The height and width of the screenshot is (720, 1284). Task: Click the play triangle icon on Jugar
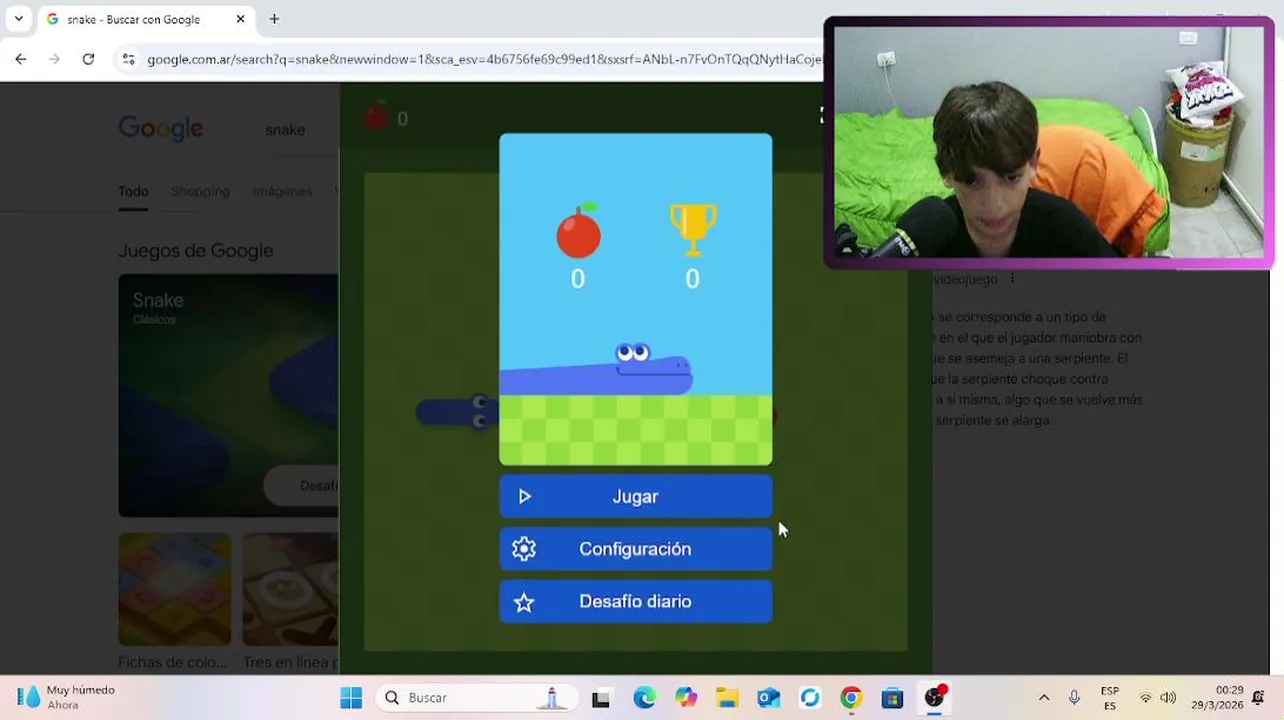[x=525, y=497]
